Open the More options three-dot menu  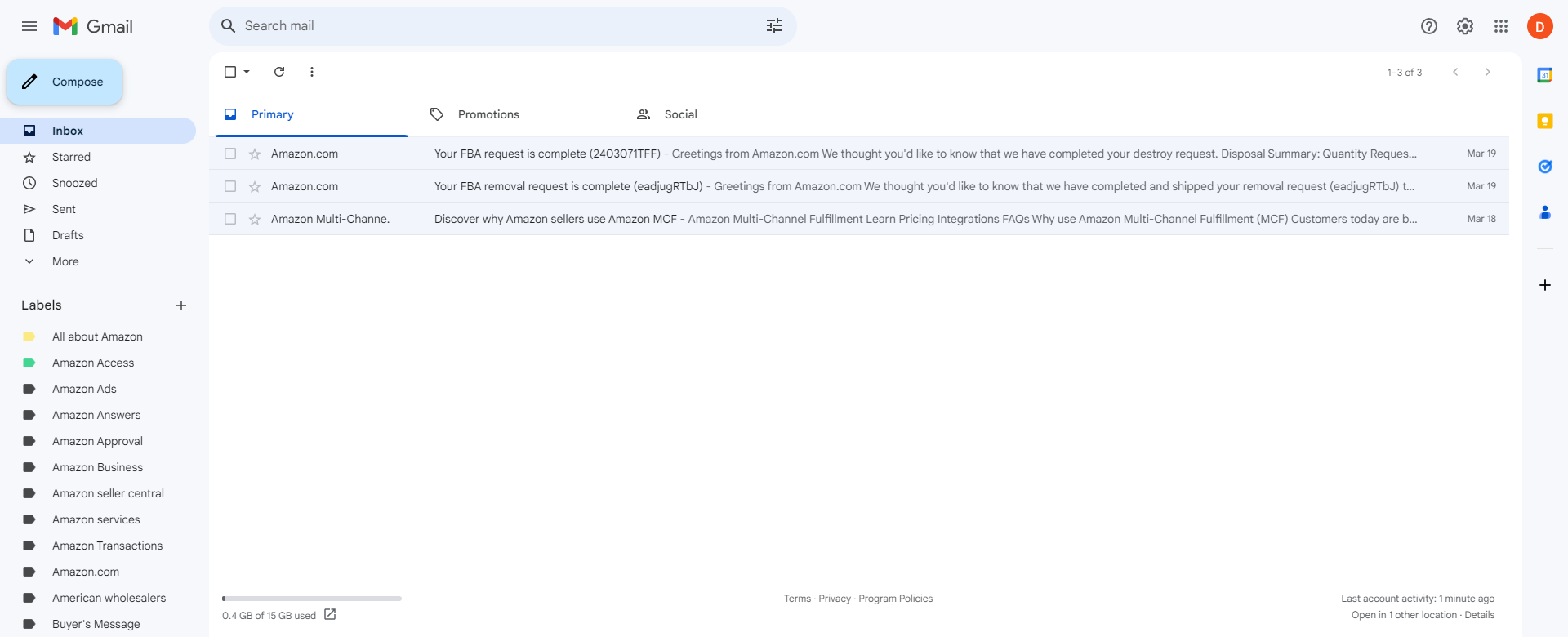pos(312,72)
